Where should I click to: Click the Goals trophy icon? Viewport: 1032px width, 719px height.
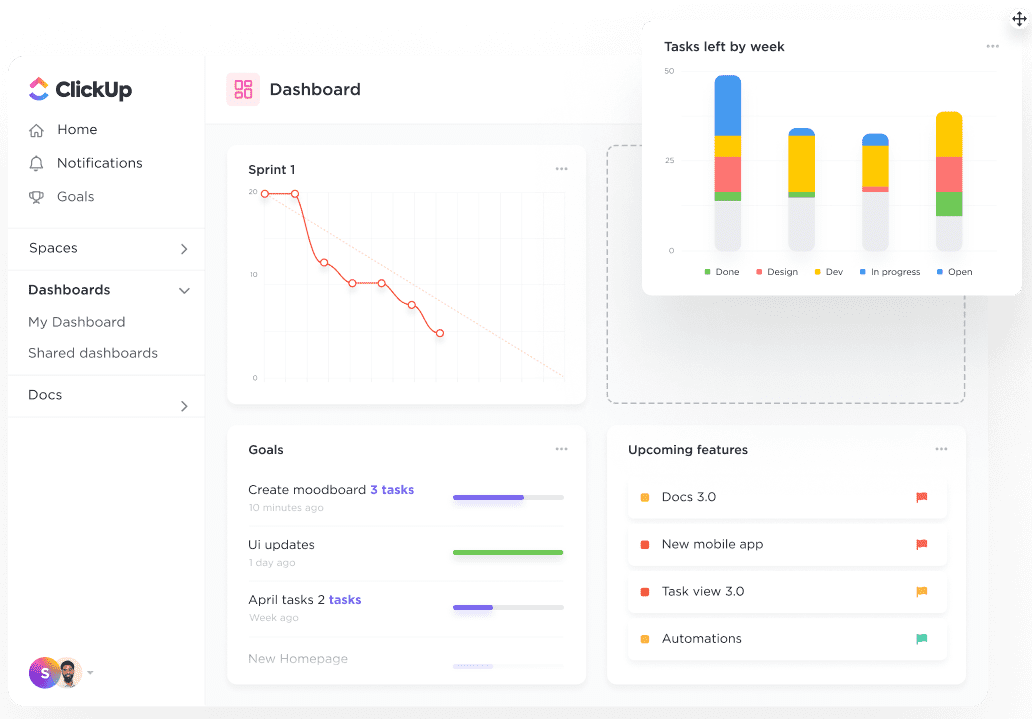(37, 197)
